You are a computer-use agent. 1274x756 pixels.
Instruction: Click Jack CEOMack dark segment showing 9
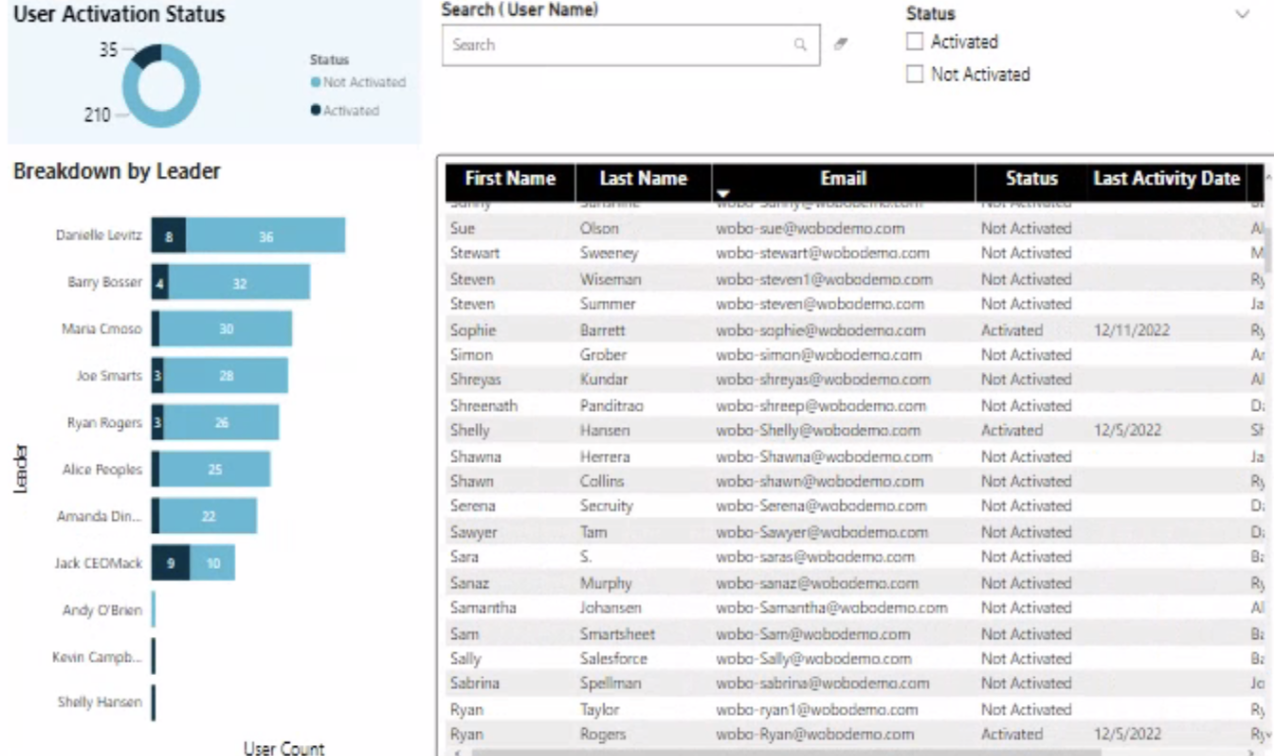(171, 562)
